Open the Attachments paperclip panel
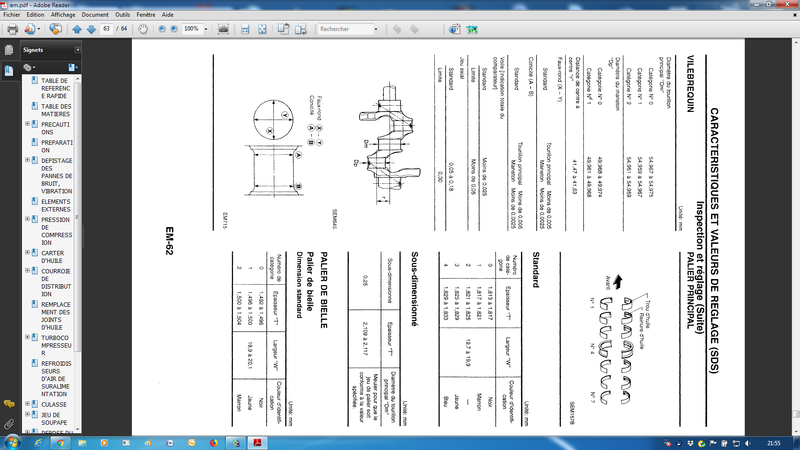Viewport: 800px width, 450px height. click(9, 423)
